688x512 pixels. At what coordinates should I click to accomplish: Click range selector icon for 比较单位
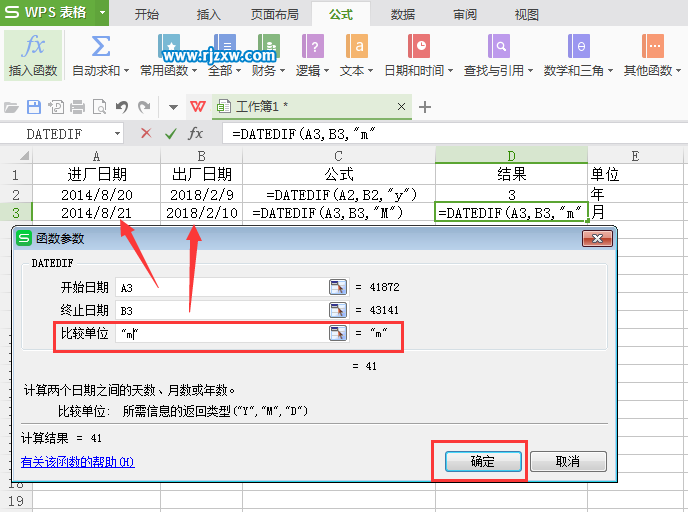[338, 333]
